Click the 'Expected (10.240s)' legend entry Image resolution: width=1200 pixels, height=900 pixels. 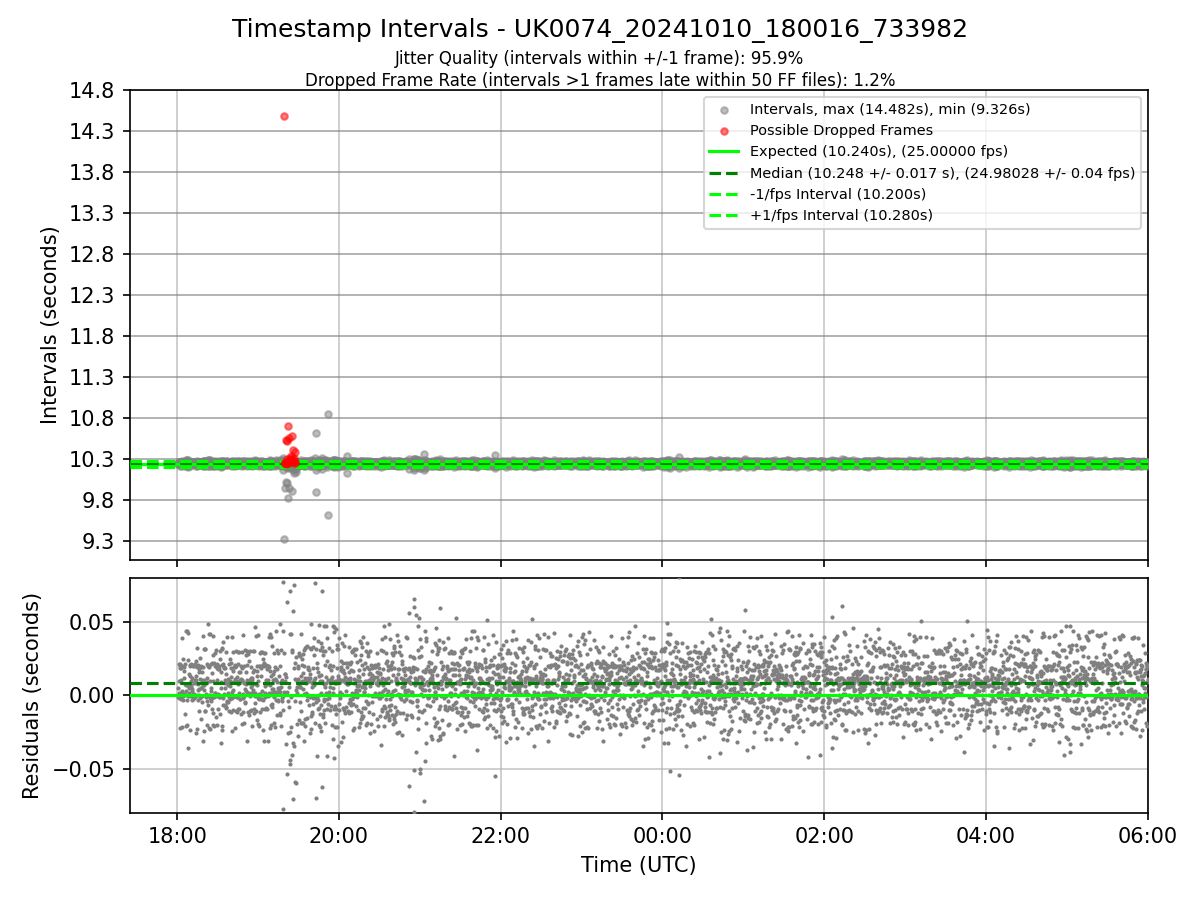tap(879, 151)
